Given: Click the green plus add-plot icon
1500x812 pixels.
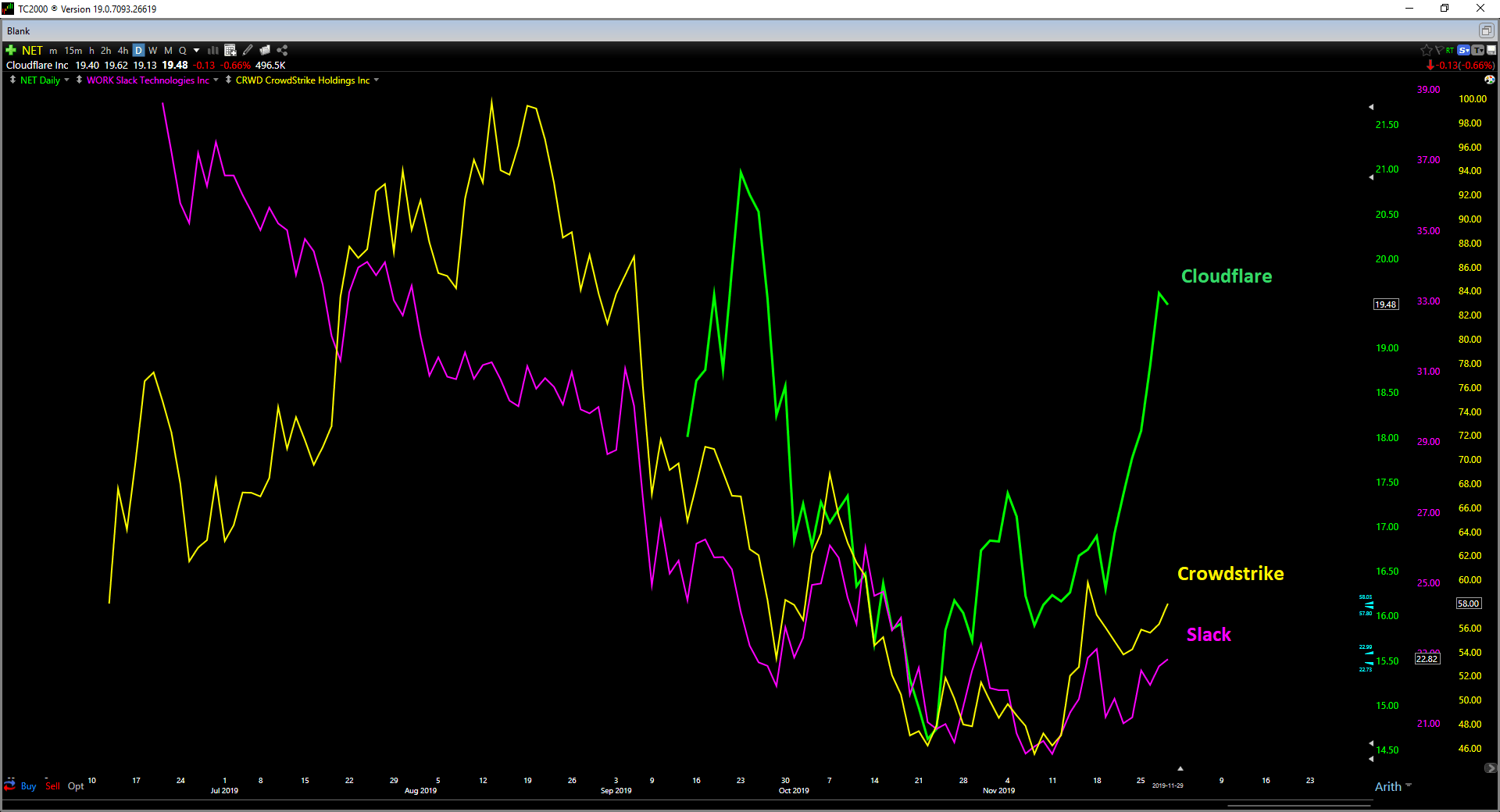Looking at the screenshot, I should point(11,50).
